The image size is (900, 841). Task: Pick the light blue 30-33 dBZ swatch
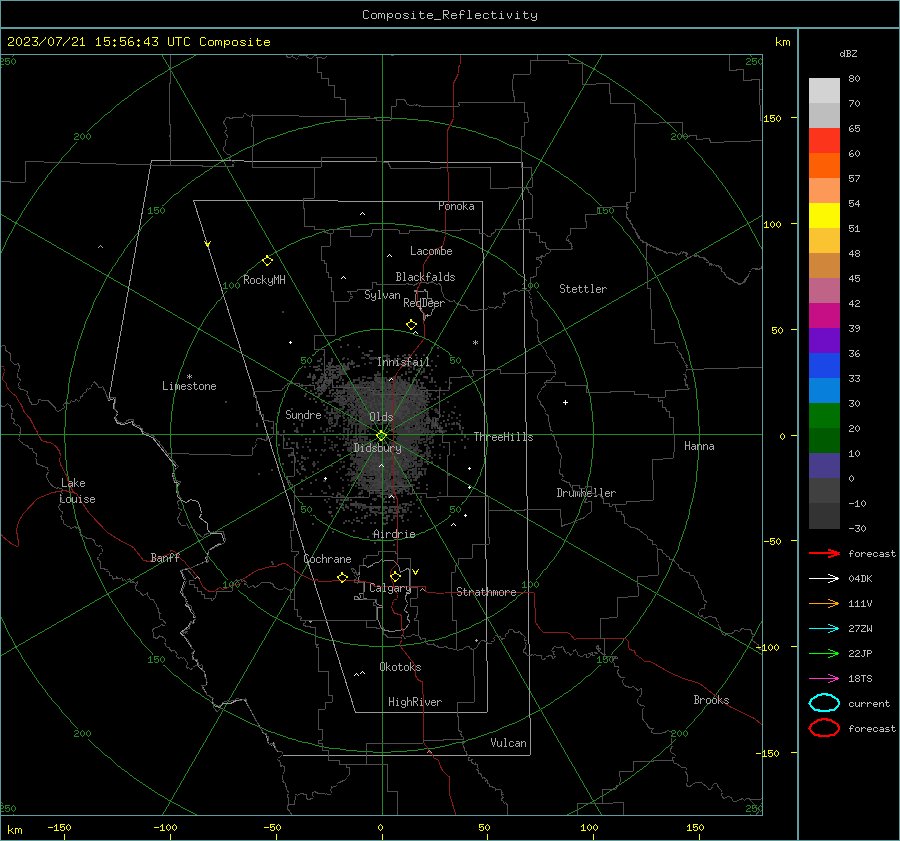click(824, 390)
